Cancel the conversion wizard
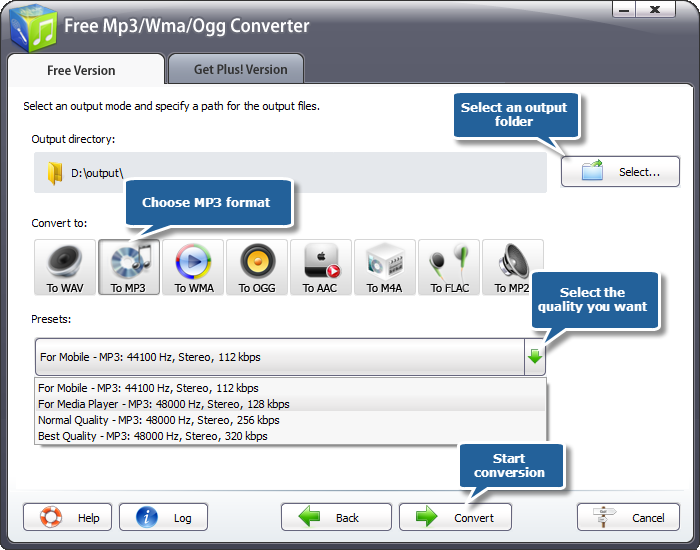Screen dimensions: 700x550 [x=628, y=517]
